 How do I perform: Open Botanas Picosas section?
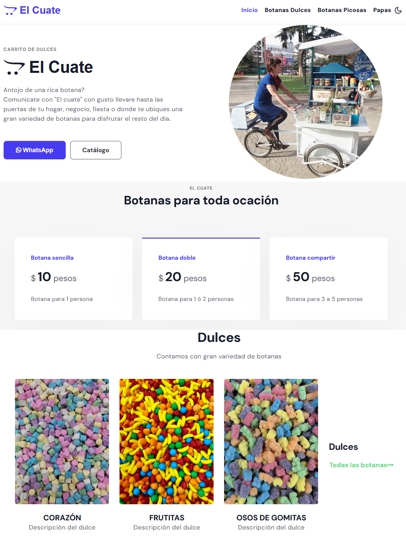point(341,10)
